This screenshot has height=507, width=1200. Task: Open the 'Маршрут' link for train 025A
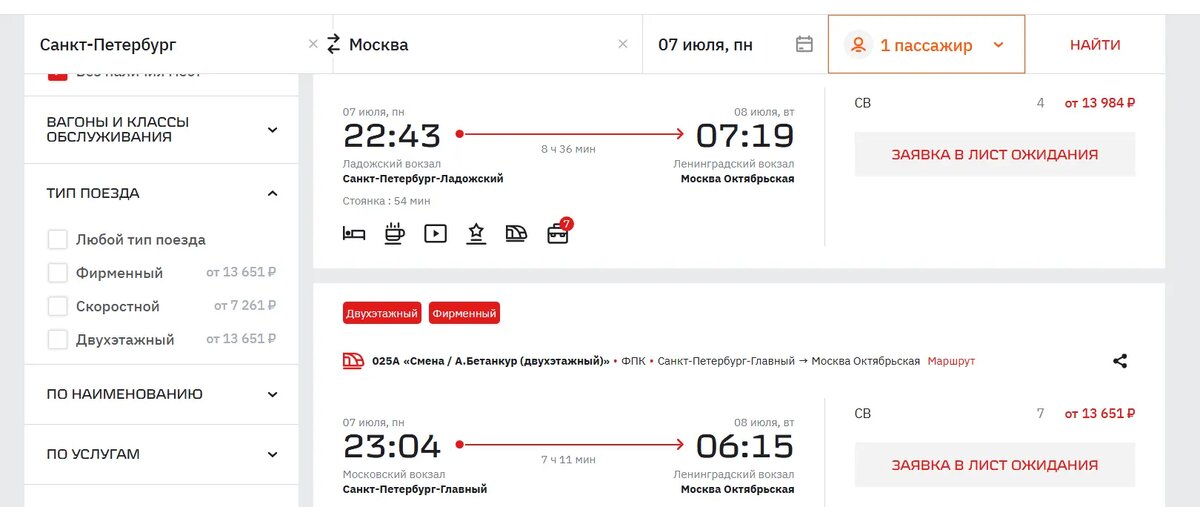951,361
